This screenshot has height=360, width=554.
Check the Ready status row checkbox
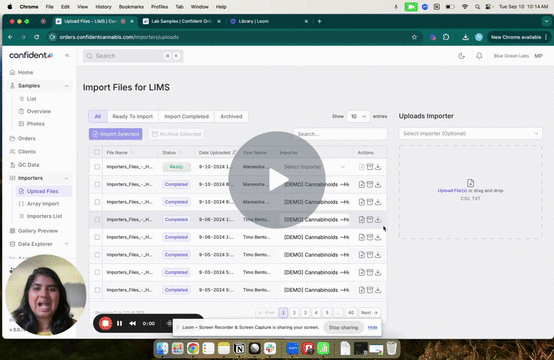point(97,167)
